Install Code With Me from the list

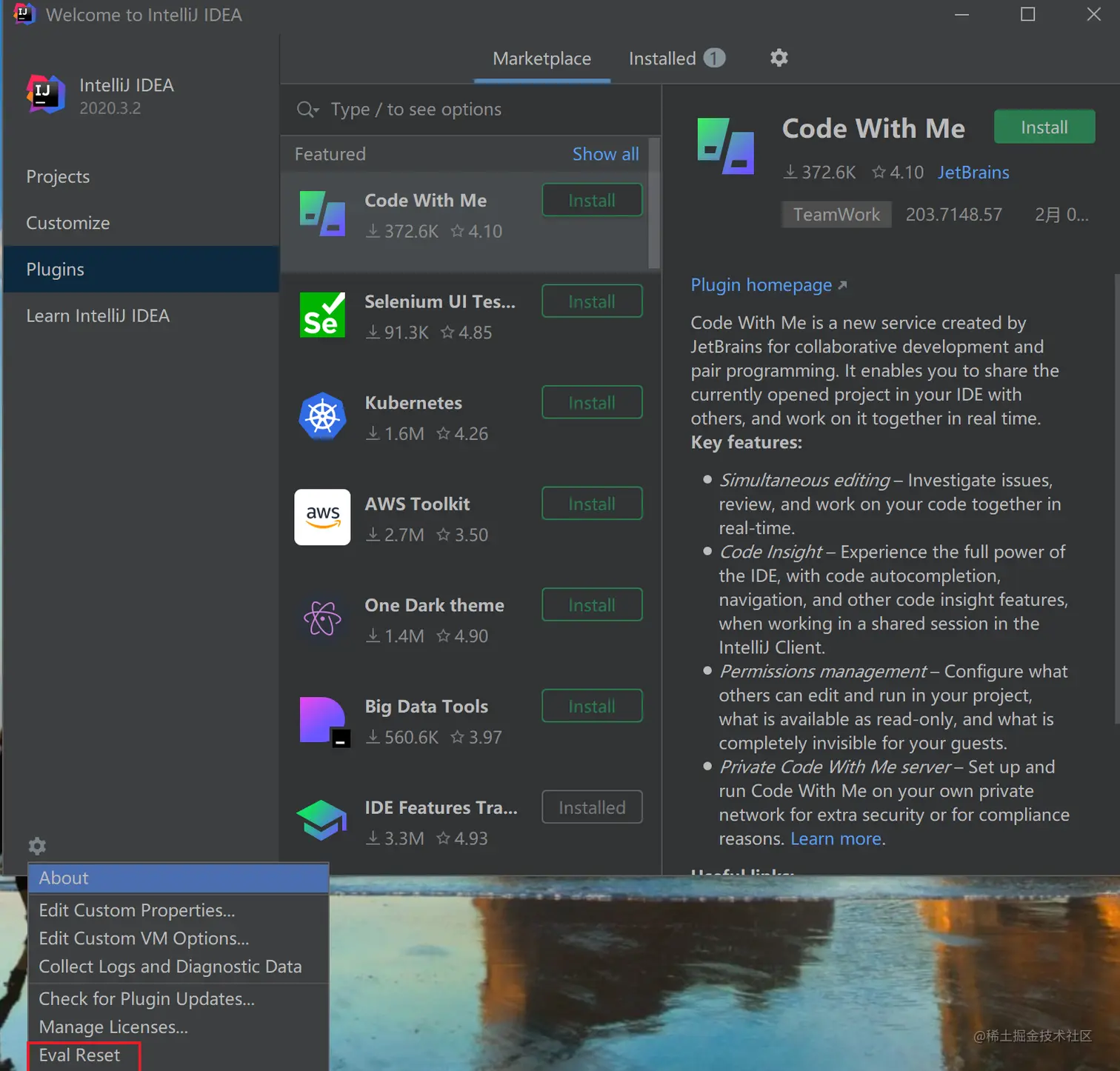(x=592, y=200)
